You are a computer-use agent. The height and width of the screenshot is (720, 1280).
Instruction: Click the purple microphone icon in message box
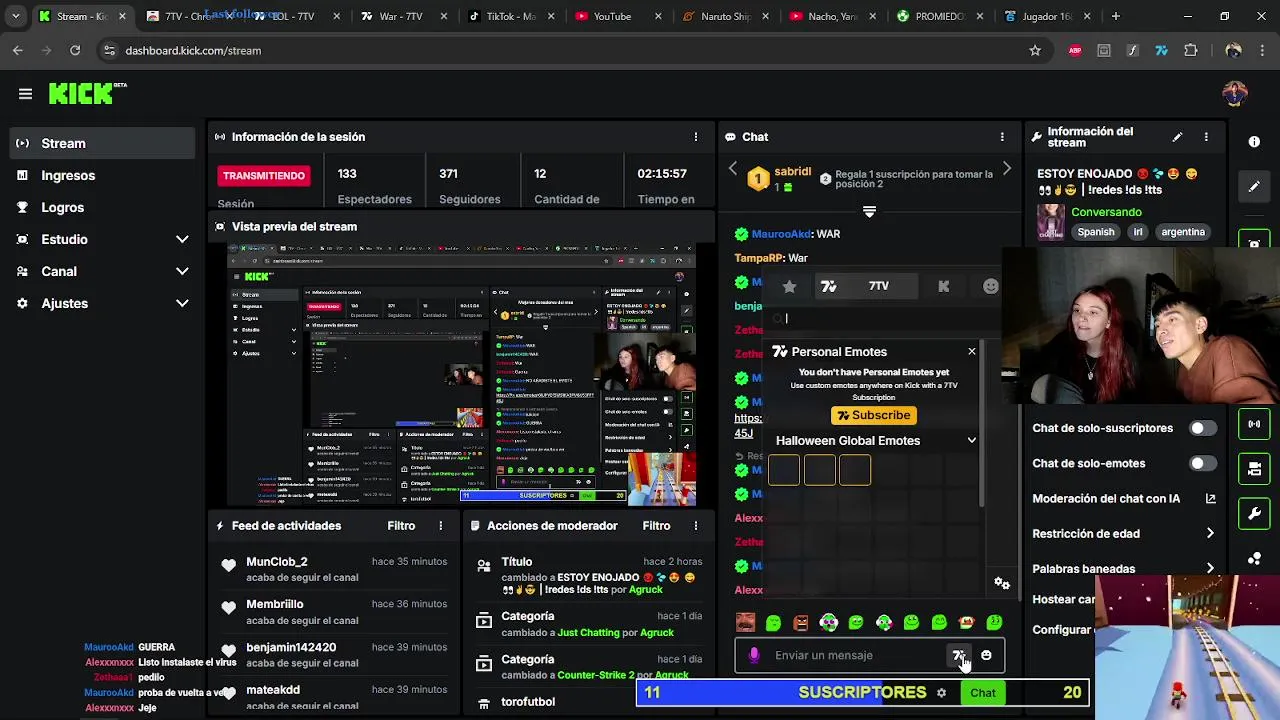click(754, 655)
